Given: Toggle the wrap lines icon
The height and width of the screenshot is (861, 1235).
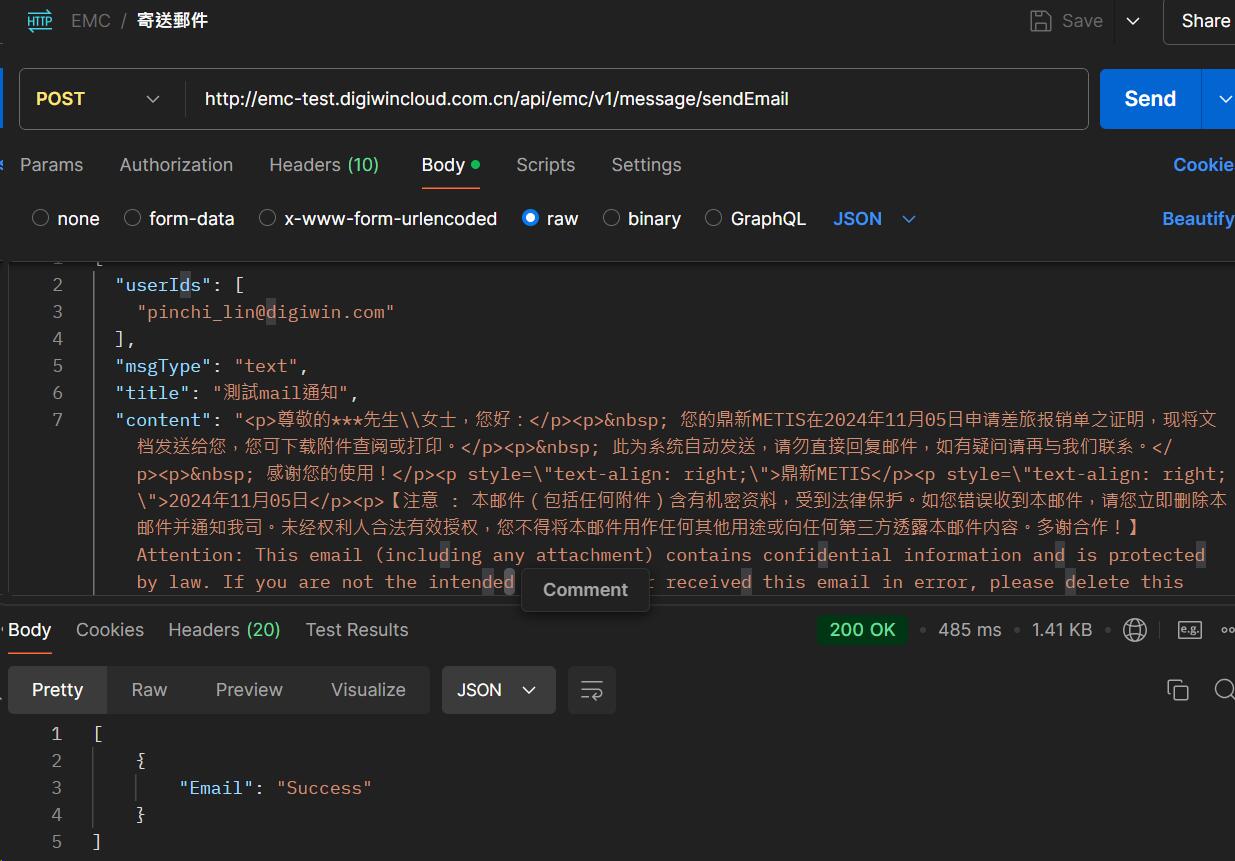Looking at the screenshot, I should coord(592,690).
